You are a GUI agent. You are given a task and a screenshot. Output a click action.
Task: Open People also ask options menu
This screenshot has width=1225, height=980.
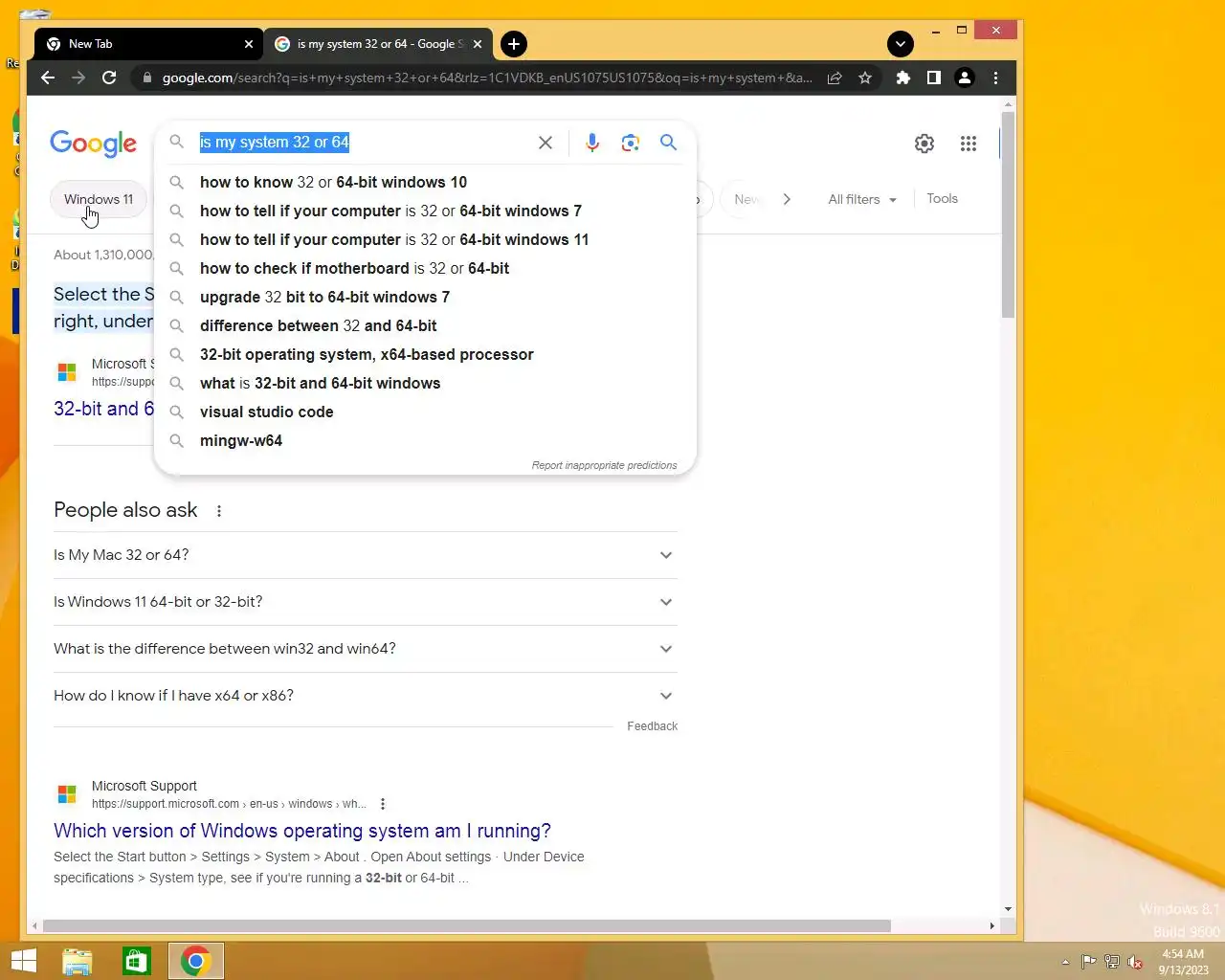(x=219, y=511)
